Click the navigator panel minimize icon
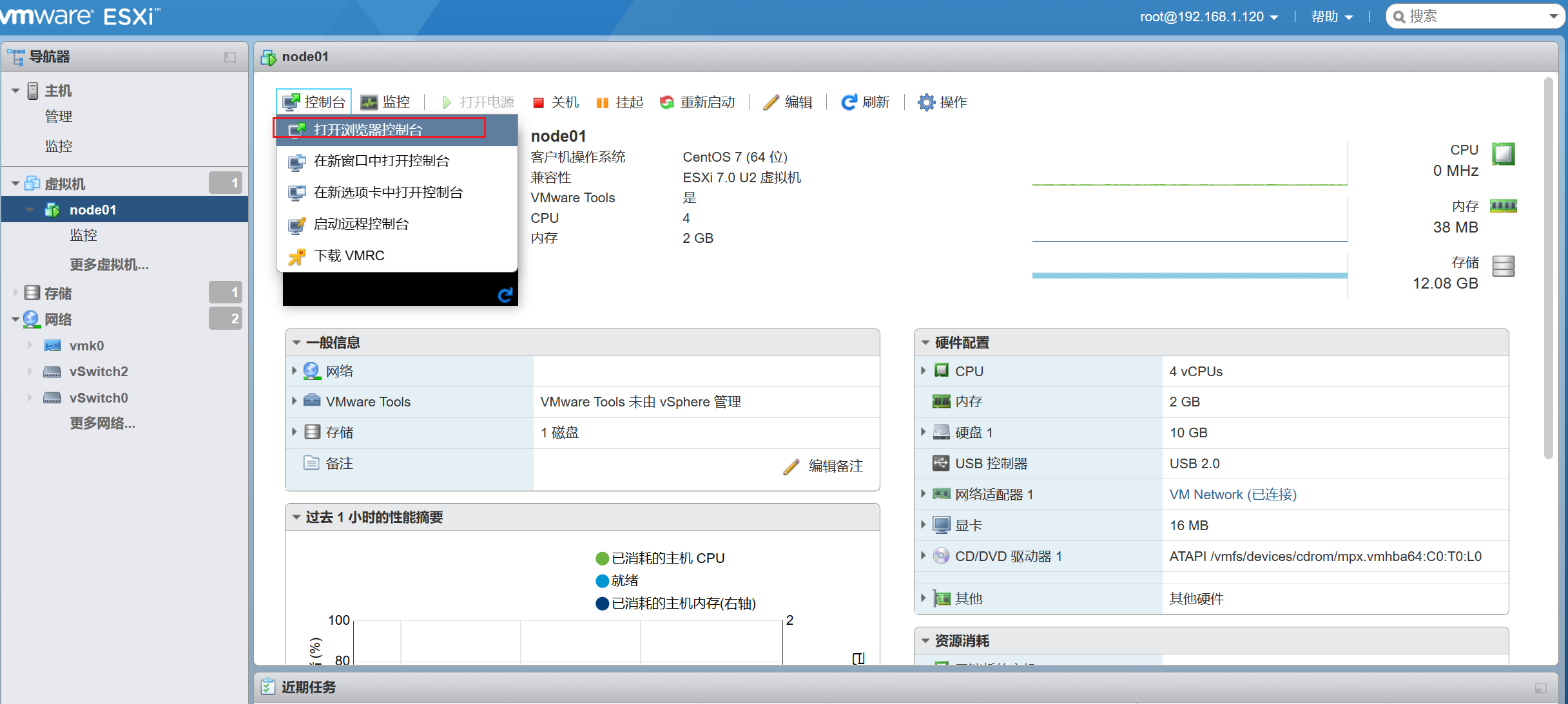The width and height of the screenshot is (1568, 704). tap(230, 57)
